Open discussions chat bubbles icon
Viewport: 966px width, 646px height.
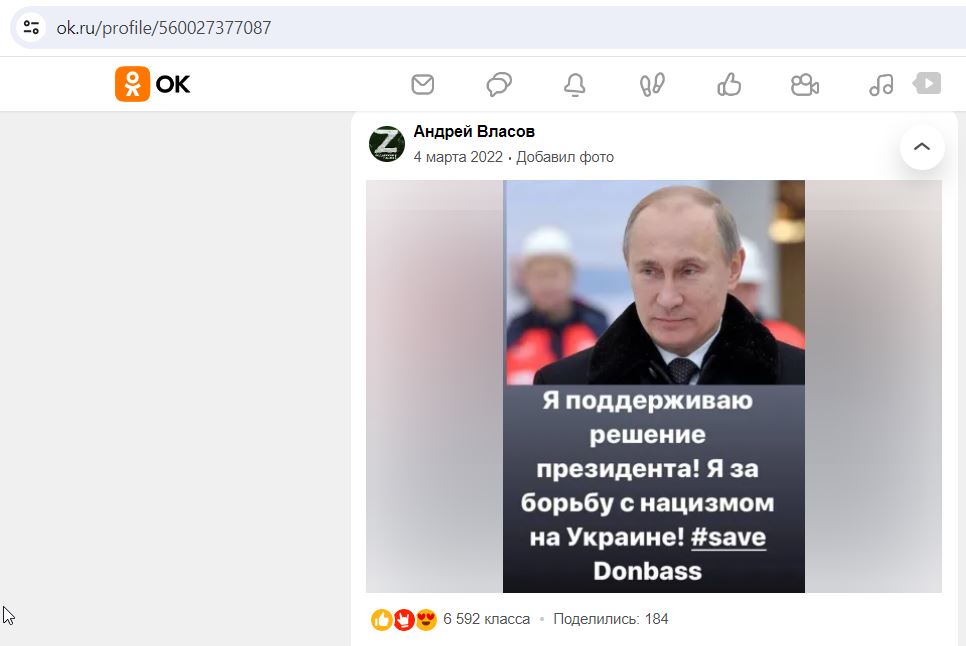pos(499,84)
